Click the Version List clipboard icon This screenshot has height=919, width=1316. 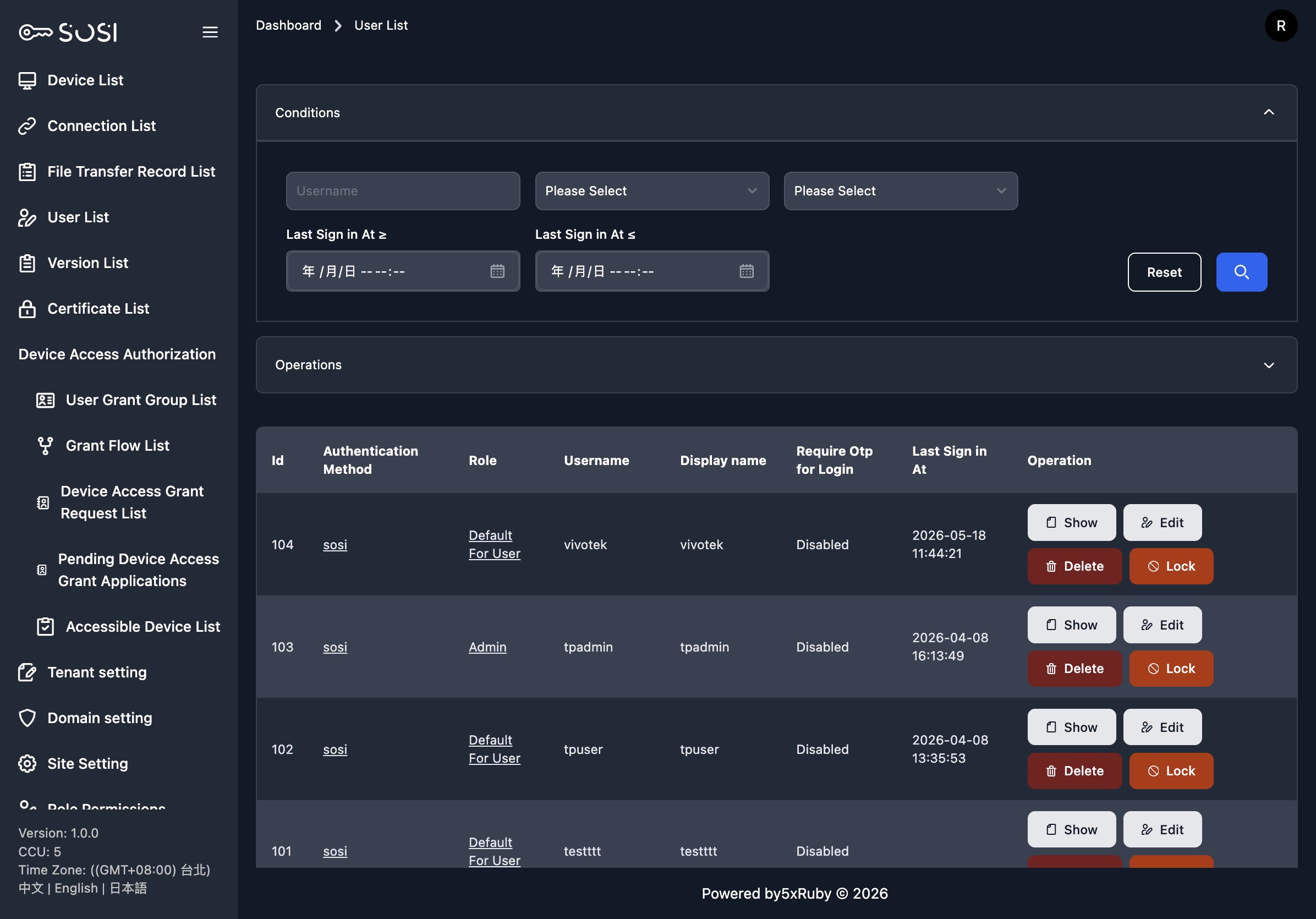[x=27, y=263]
